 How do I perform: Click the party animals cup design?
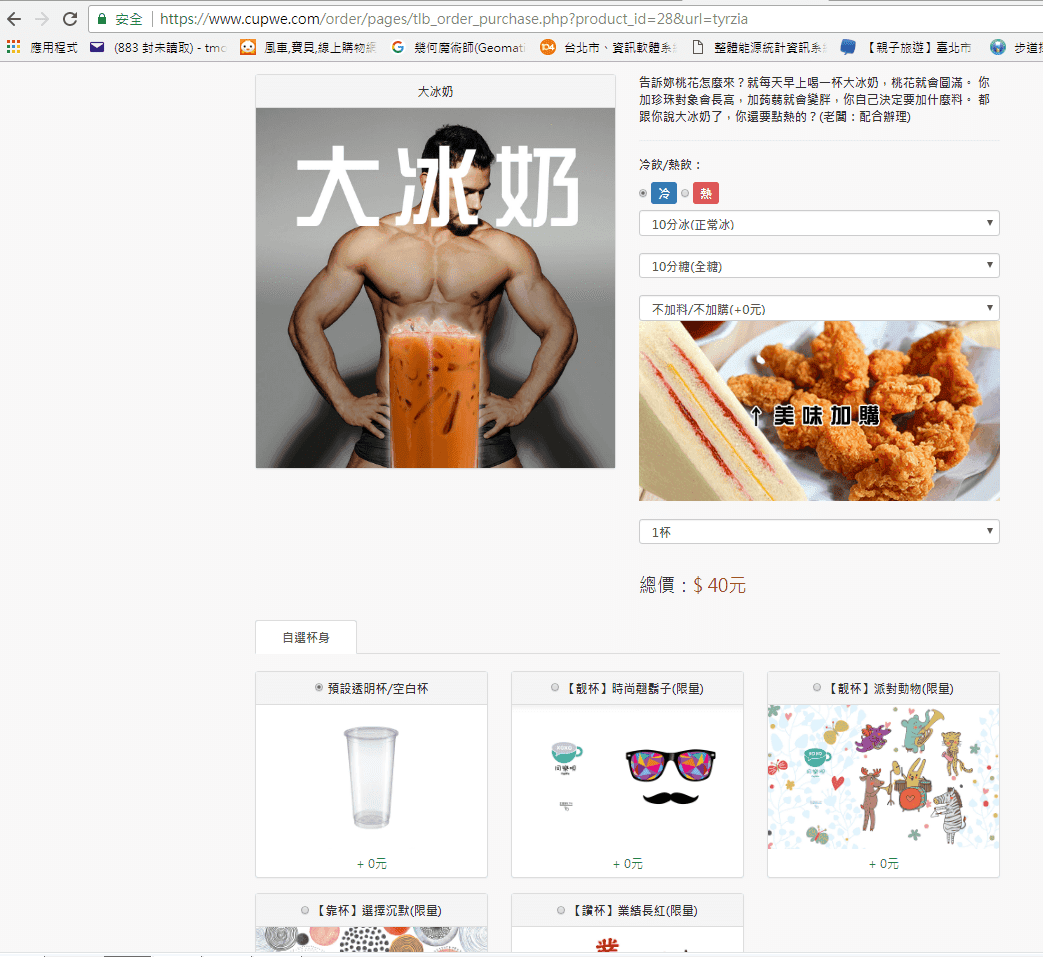pos(883,777)
